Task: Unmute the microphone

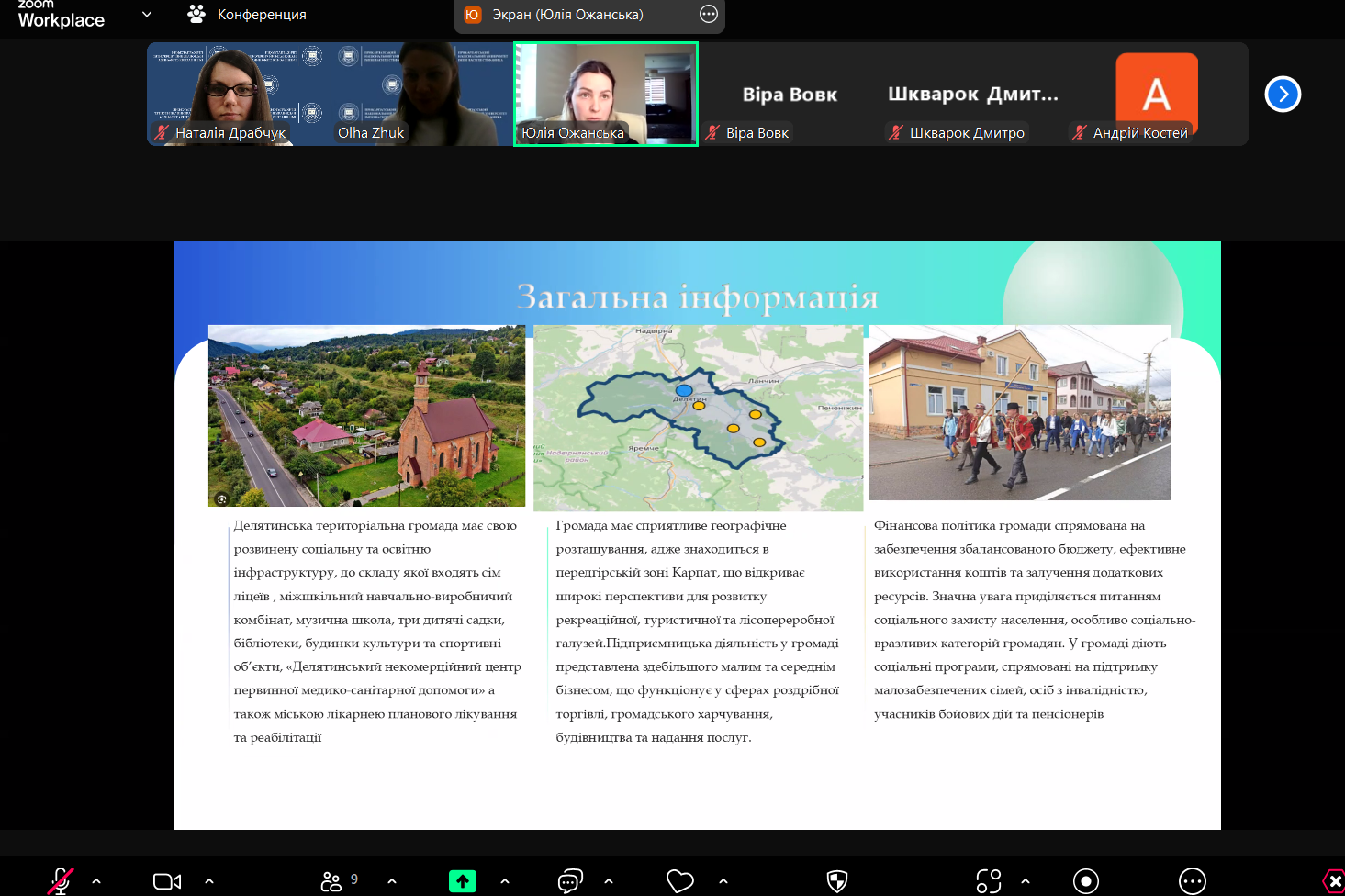Action: (x=61, y=880)
